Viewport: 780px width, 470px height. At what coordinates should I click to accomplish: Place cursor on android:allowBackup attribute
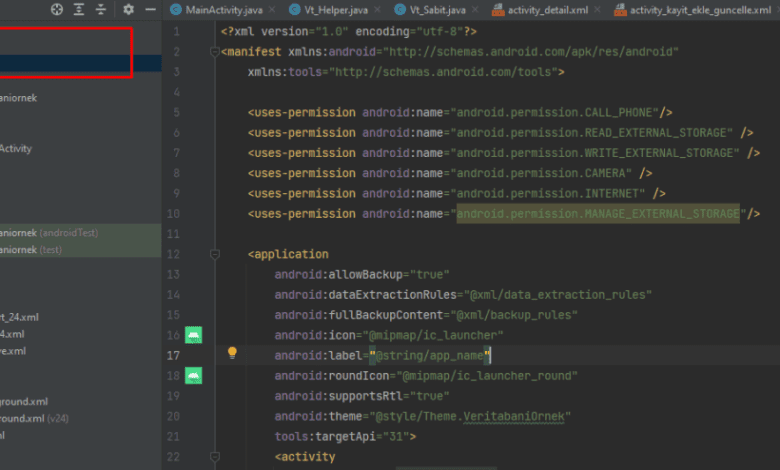point(338,275)
